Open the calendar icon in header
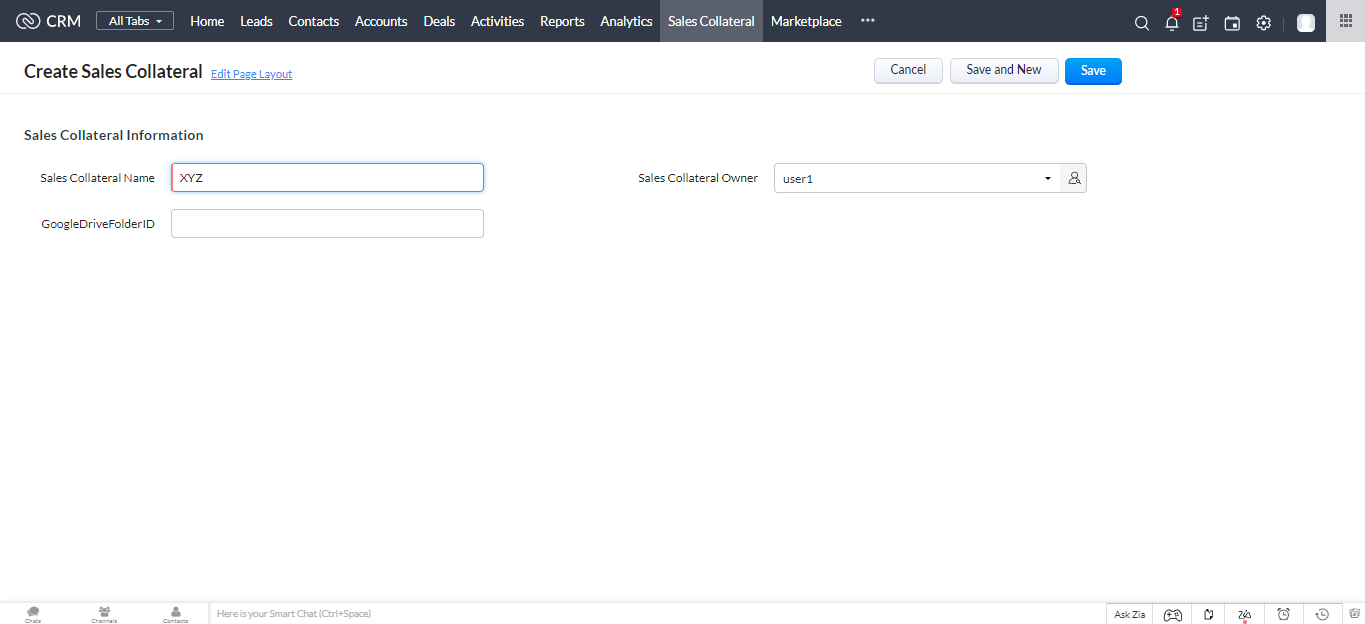The width and height of the screenshot is (1365, 624). 1232,23
